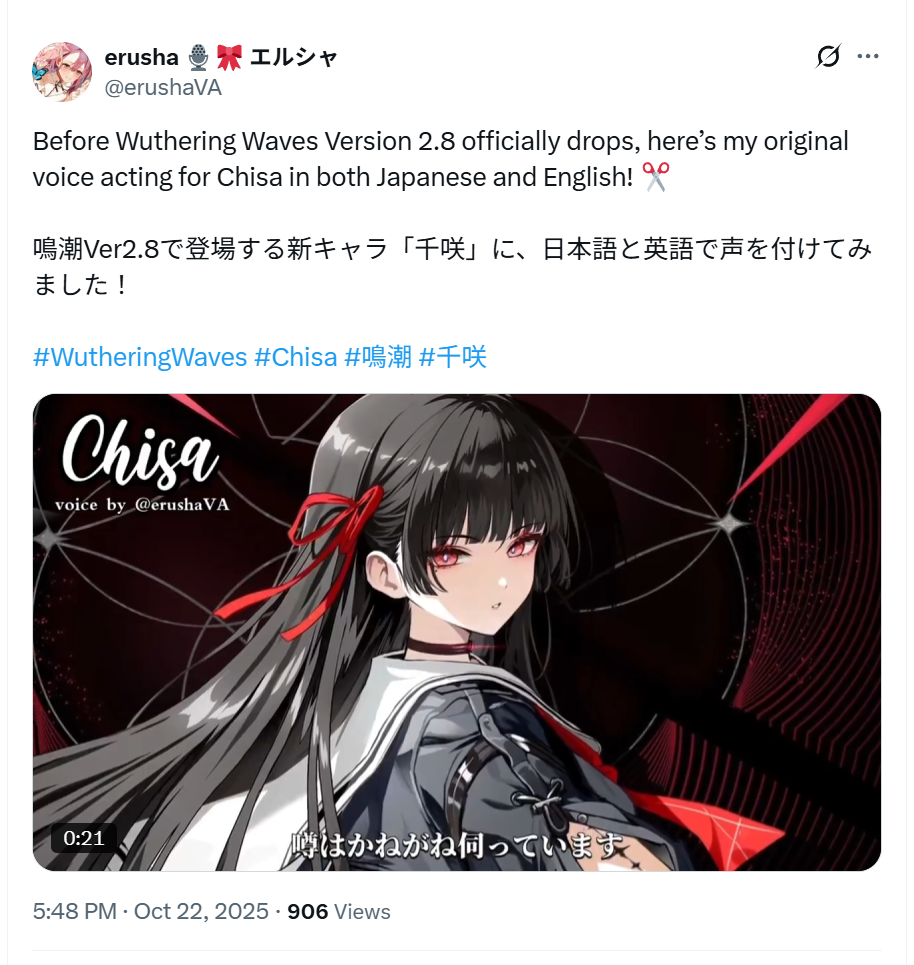Click the red ribbon emoji in the display name
This screenshot has width=914, height=965.
pyautogui.click(x=229, y=58)
